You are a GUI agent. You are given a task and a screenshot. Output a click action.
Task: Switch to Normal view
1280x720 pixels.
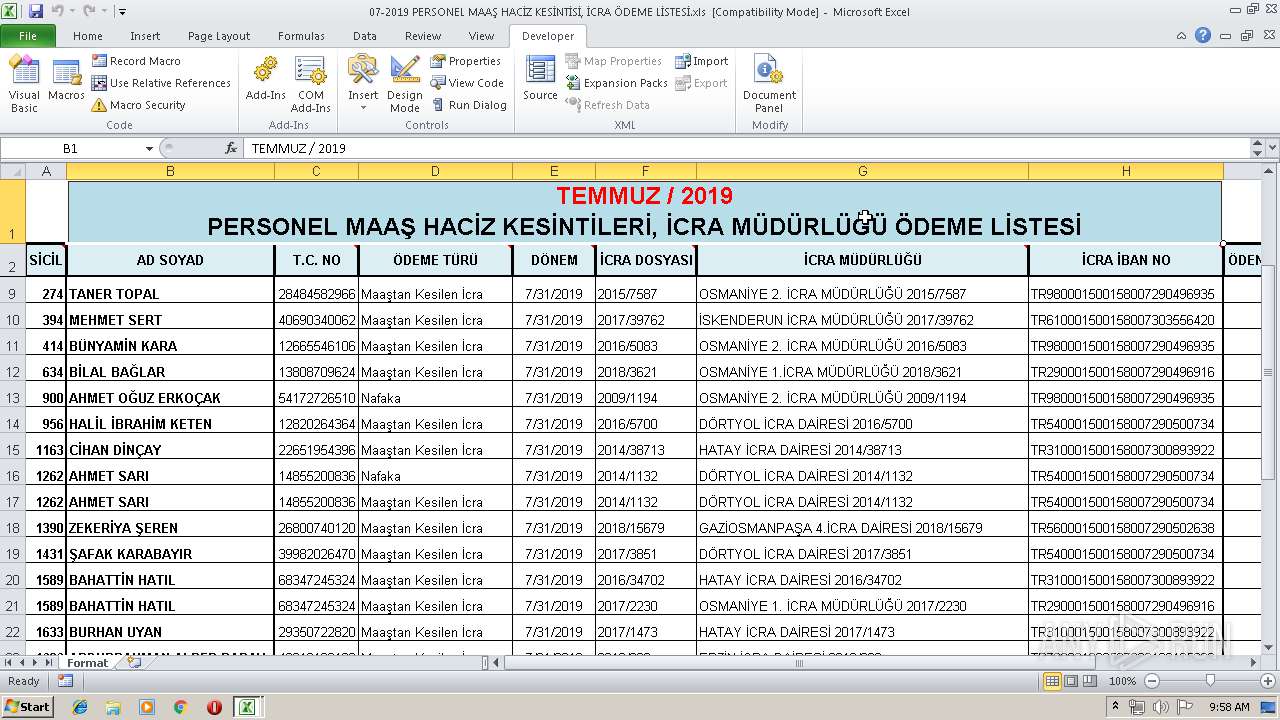[1051, 681]
